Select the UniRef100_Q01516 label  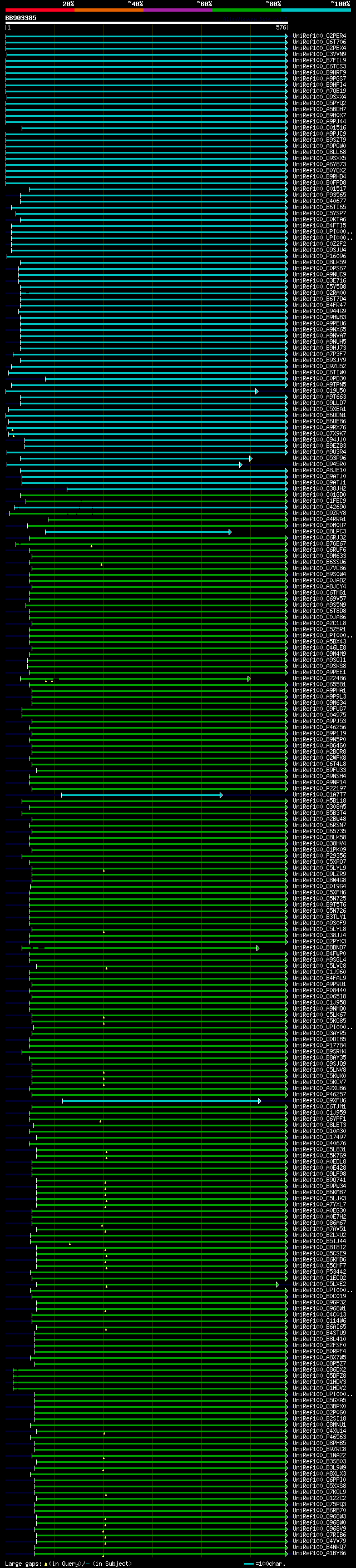(x=319, y=128)
